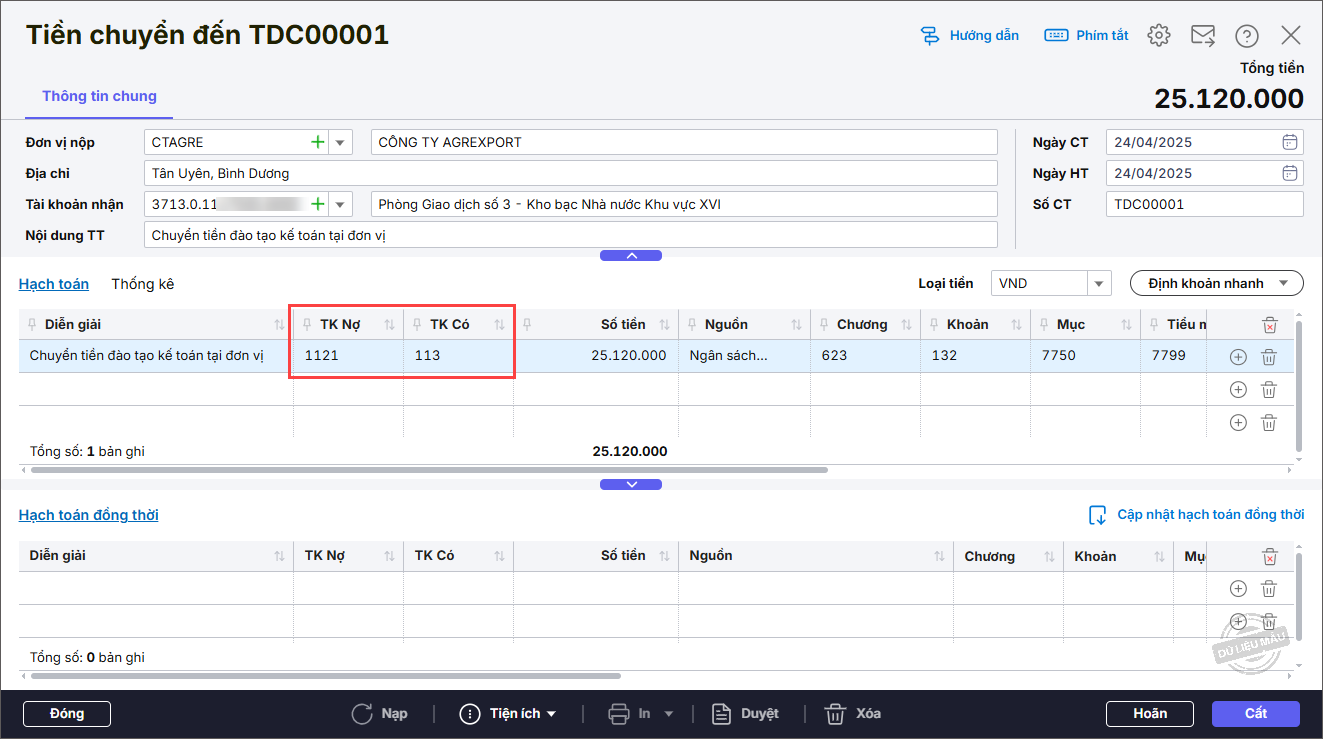The height and width of the screenshot is (739, 1323).
Task: Open the help question mark icon
Action: [x=1246, y=36]
